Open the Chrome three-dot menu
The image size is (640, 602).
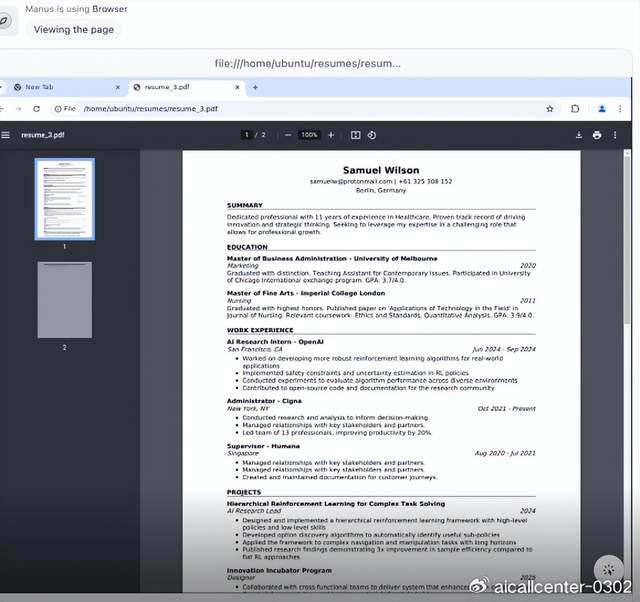(620, 109)
